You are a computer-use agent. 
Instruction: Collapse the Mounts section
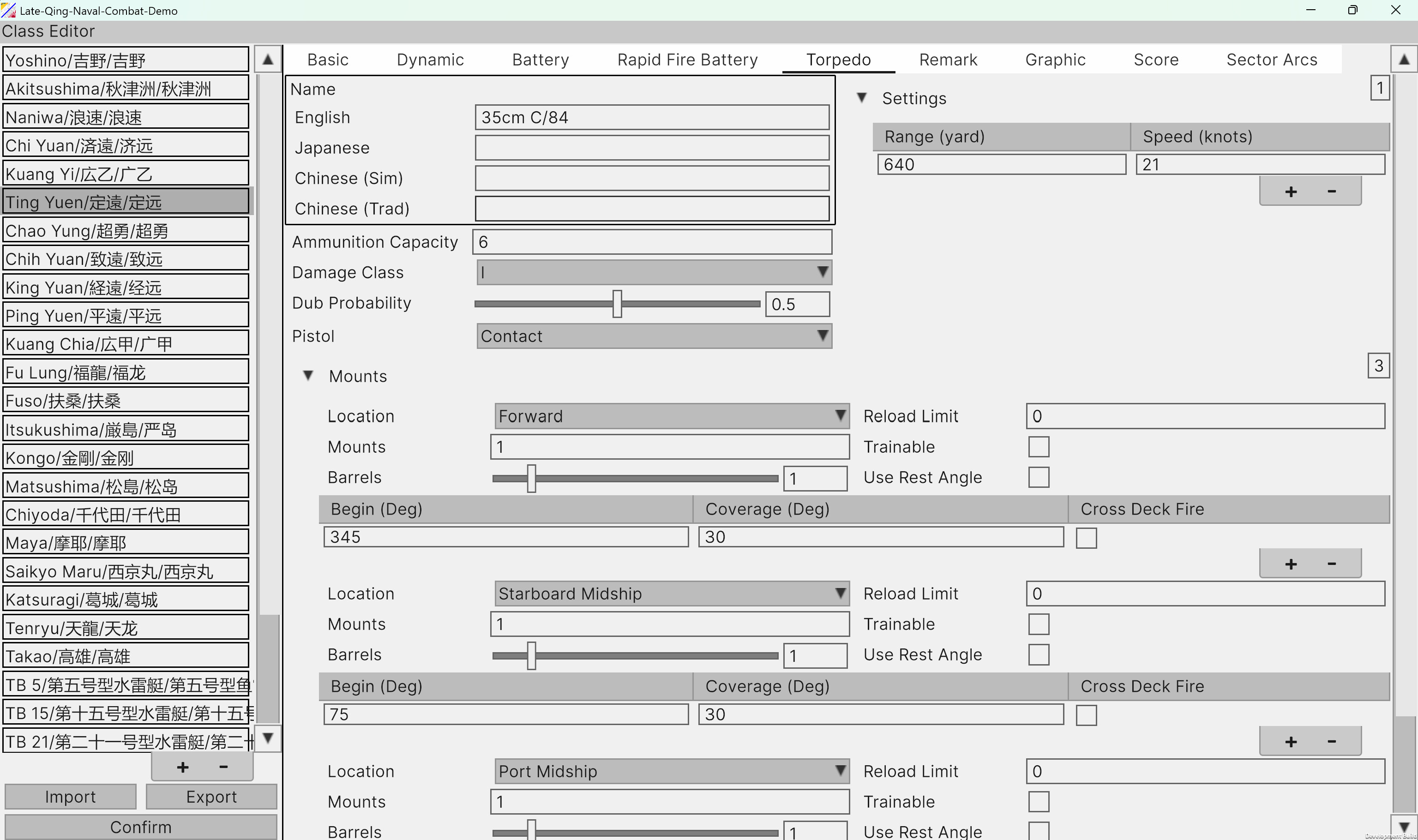tap(308, 375)
